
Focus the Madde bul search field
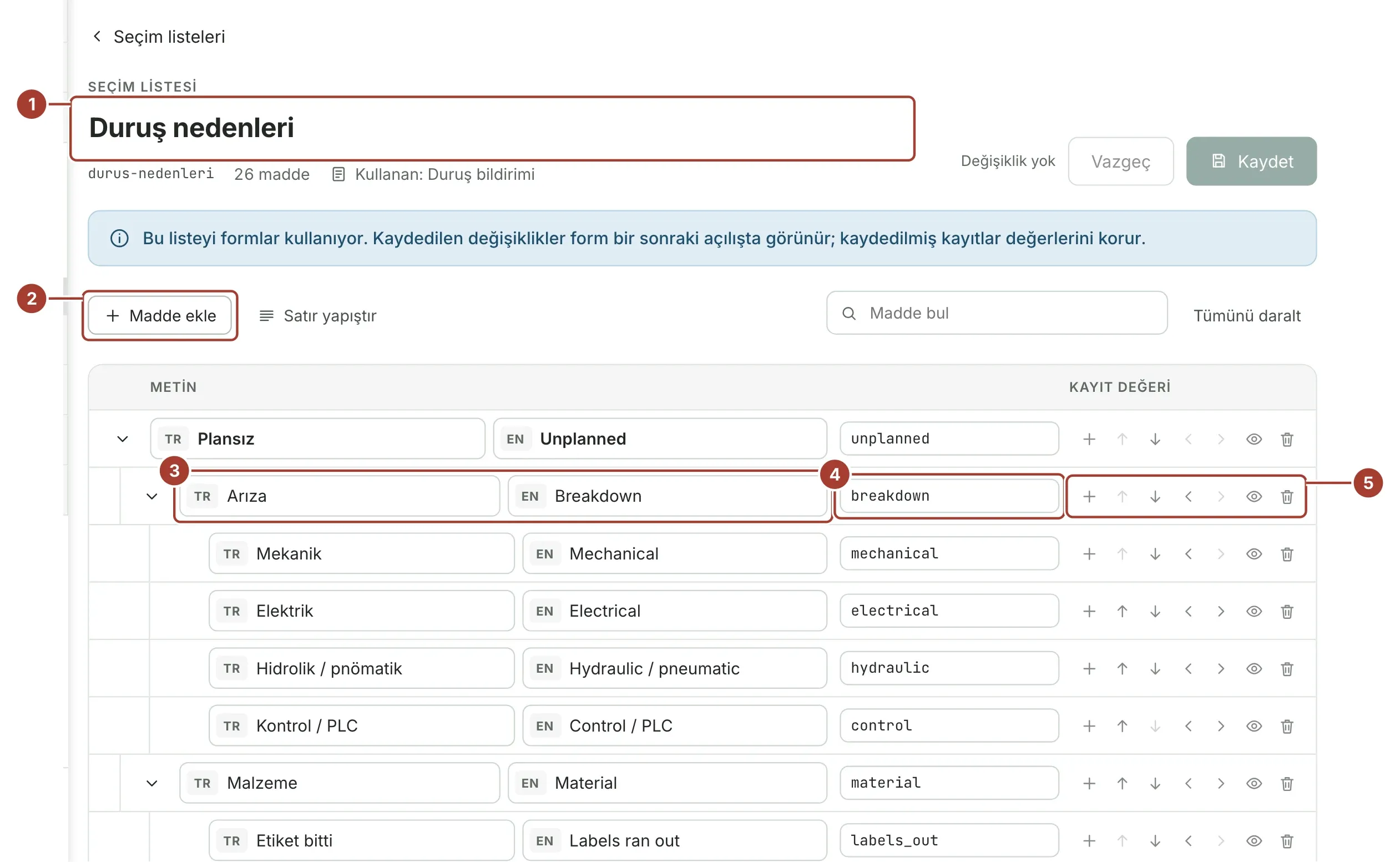pyautogui.click(x=997, y=313)
